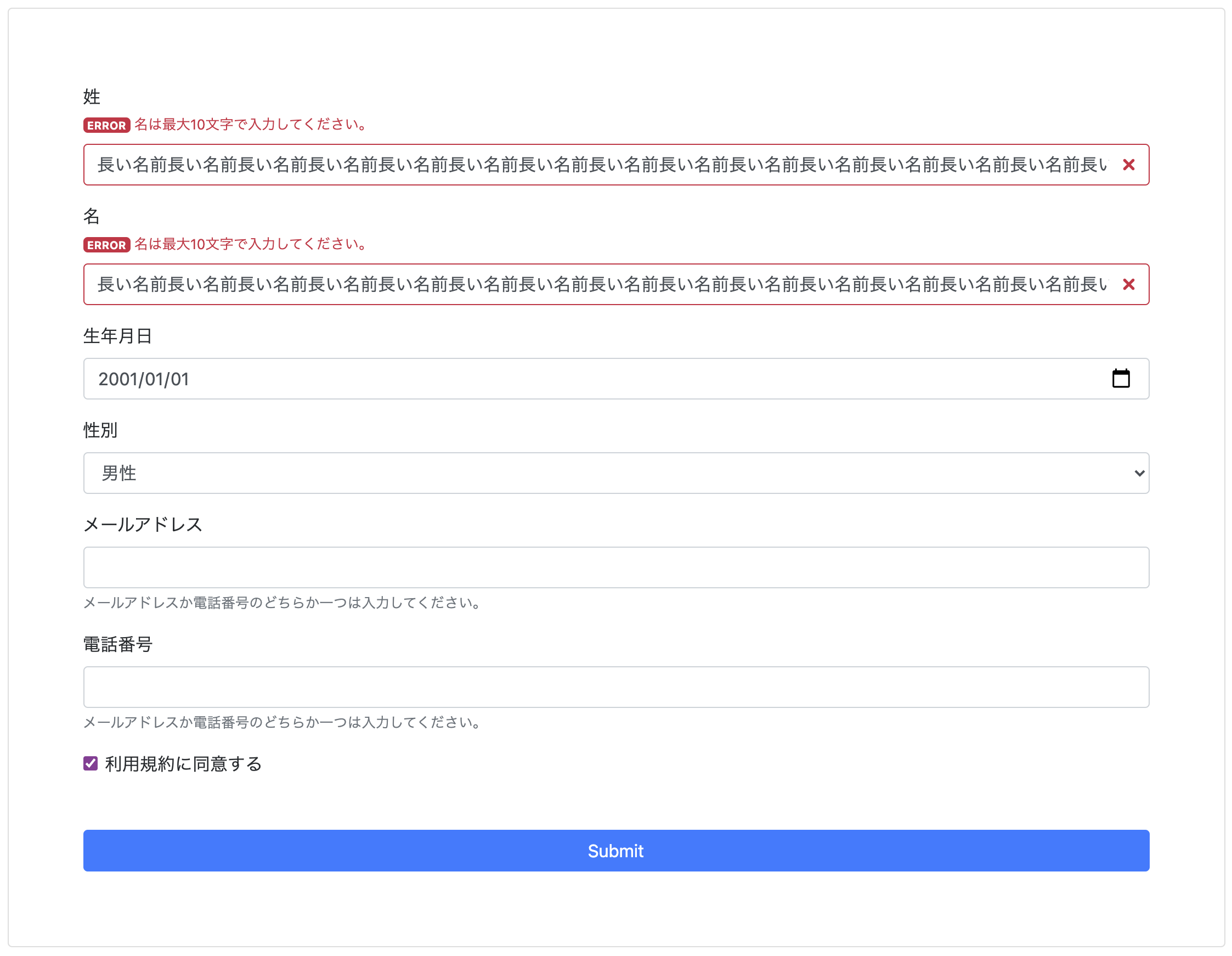This screenshot has height=956, width=1232.
Task: Click the 姓 field label
Action: 91,96
